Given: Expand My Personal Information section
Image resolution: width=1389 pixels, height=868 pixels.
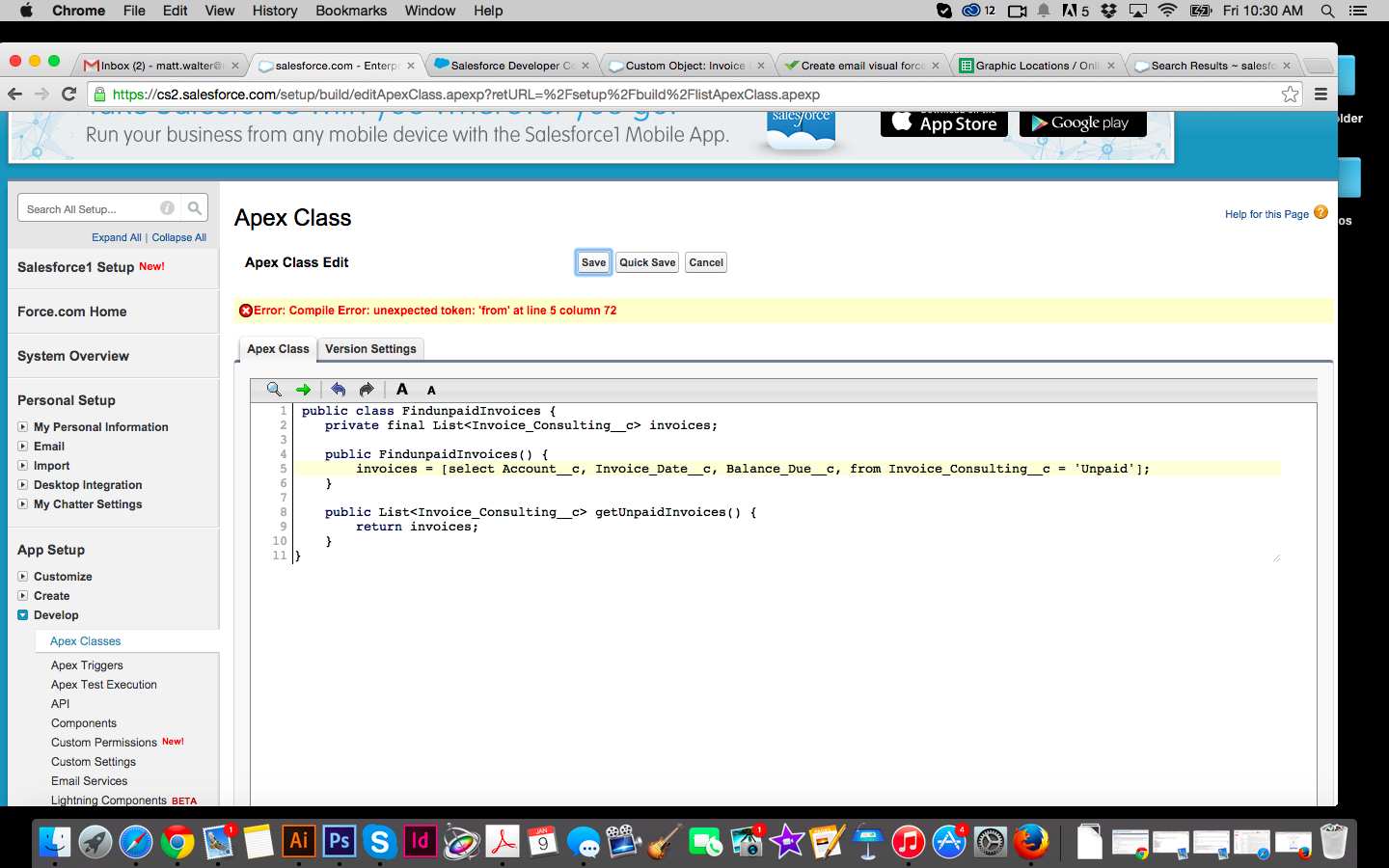Looking at the screenshot, I should point(23,427).
